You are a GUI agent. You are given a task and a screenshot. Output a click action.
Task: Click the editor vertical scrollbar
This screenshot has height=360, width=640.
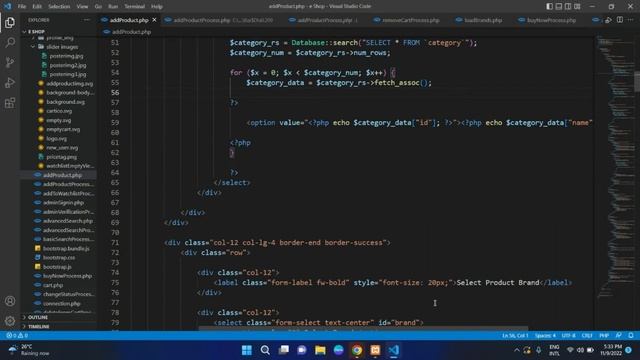point(637,82)
